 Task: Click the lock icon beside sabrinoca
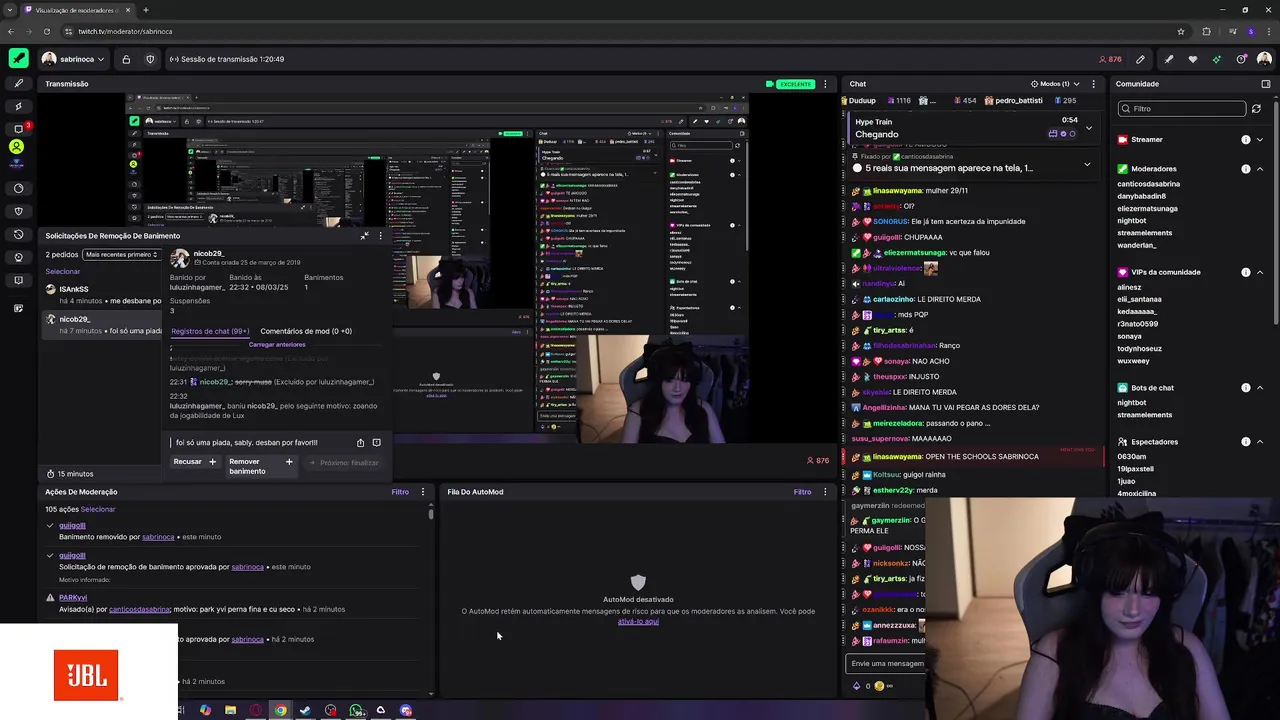pyautogui.click(x=126, y=59)
